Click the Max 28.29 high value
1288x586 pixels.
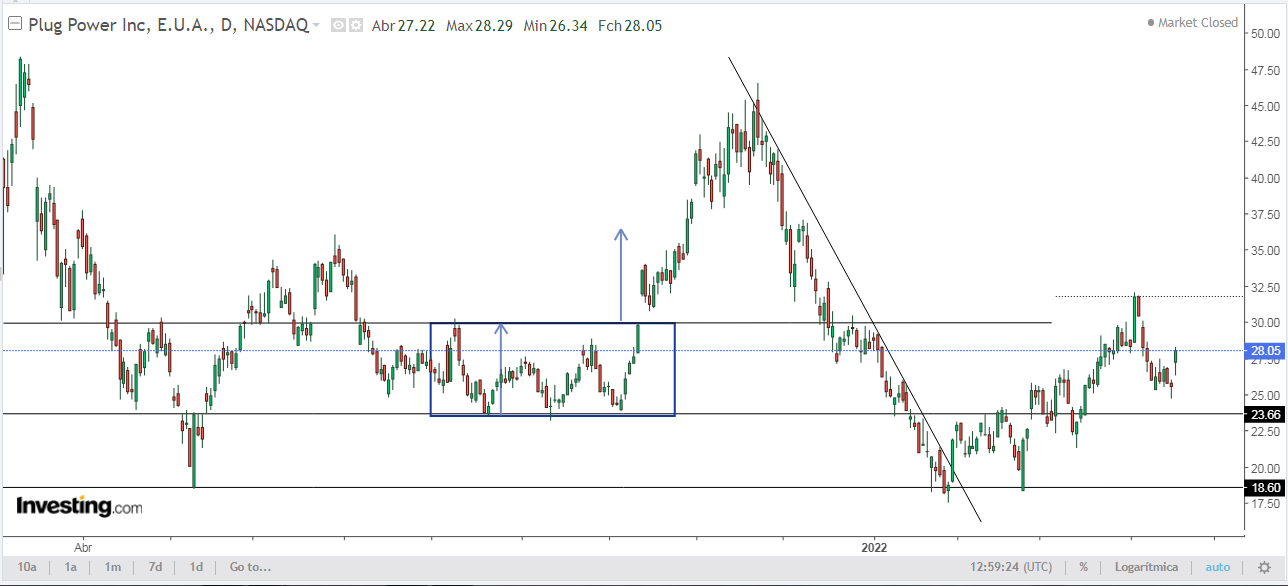(479, 25)
